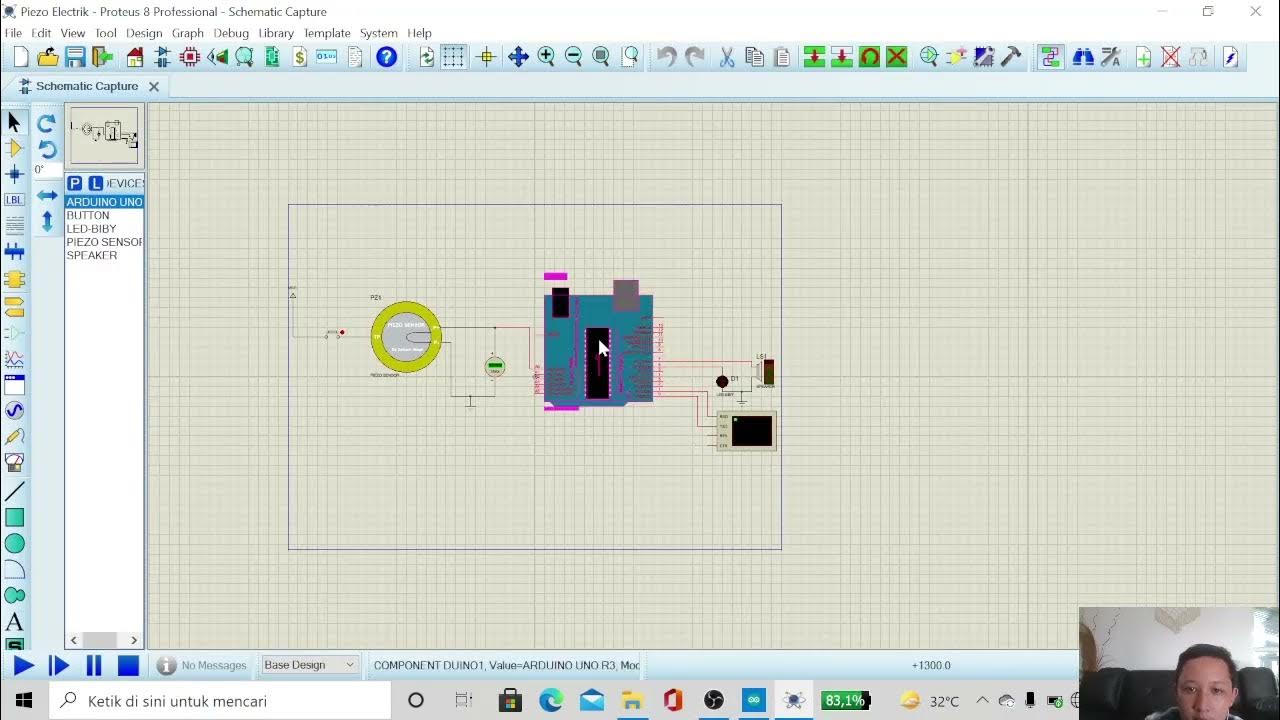
Task: Open the Design menu
Action: pyautogui.click(x=144, y=33)
